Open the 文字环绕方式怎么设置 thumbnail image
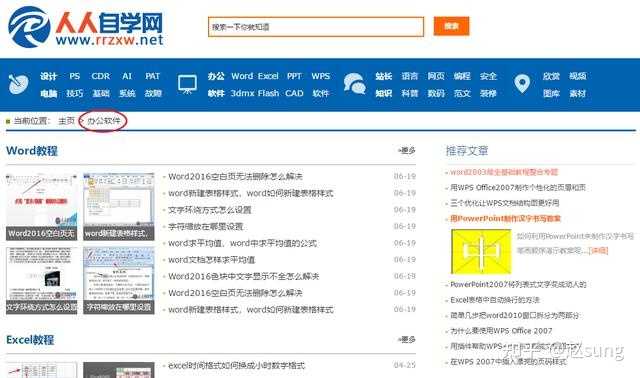This screenshot has height=378, width=640. coord(42,280)
